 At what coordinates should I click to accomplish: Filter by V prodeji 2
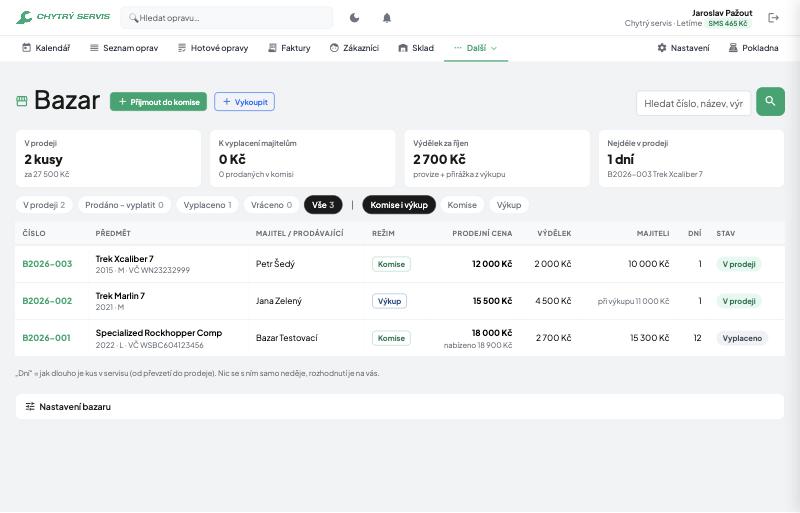pos(44,205)
